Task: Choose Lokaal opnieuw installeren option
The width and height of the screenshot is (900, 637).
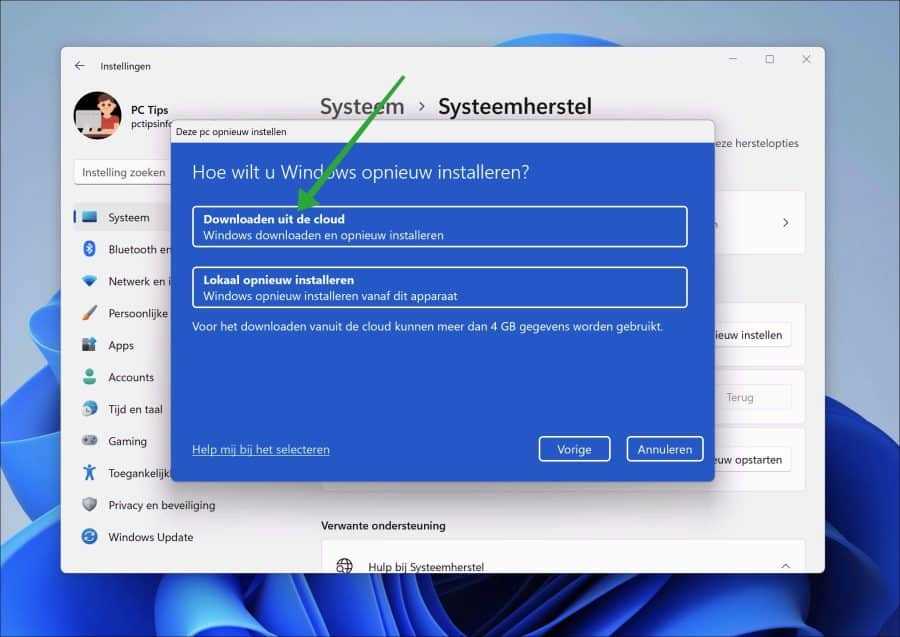Action: coord(440,288)
